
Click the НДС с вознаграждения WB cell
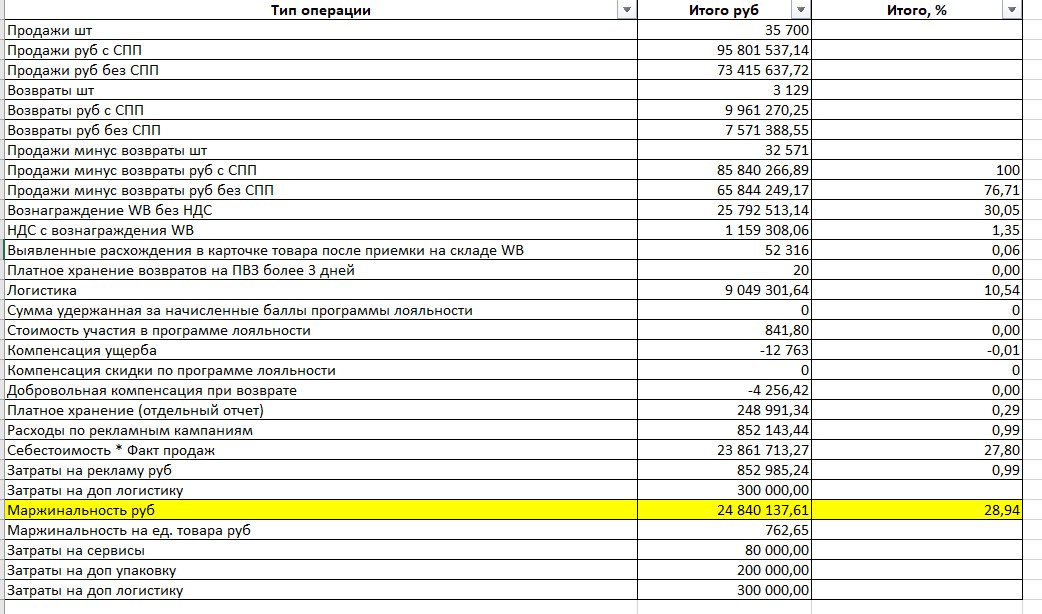[x=321, y=230]
